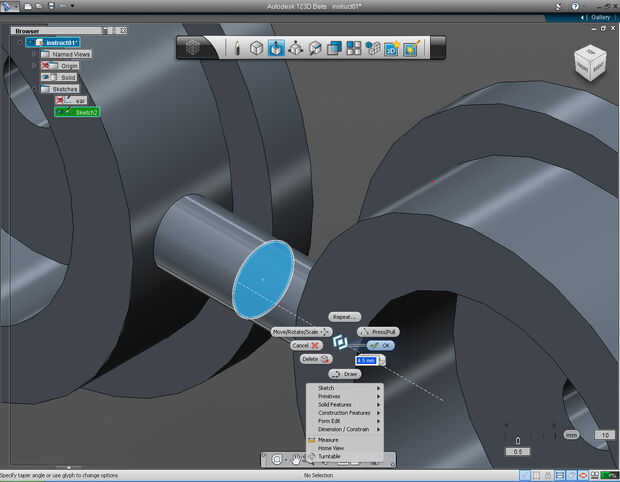Viewport: 620px width, 482px height.
Task: Click the 4.5 mm distance input field
Action: 366,360
